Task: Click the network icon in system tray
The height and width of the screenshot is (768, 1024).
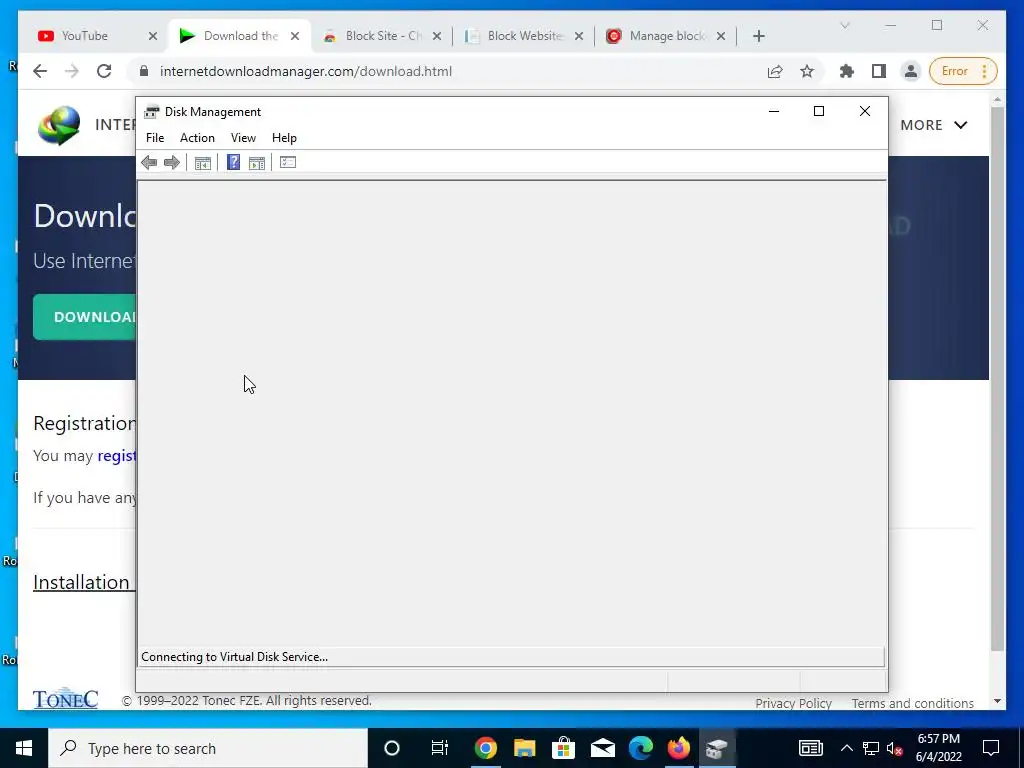Action: click(871, 748)
